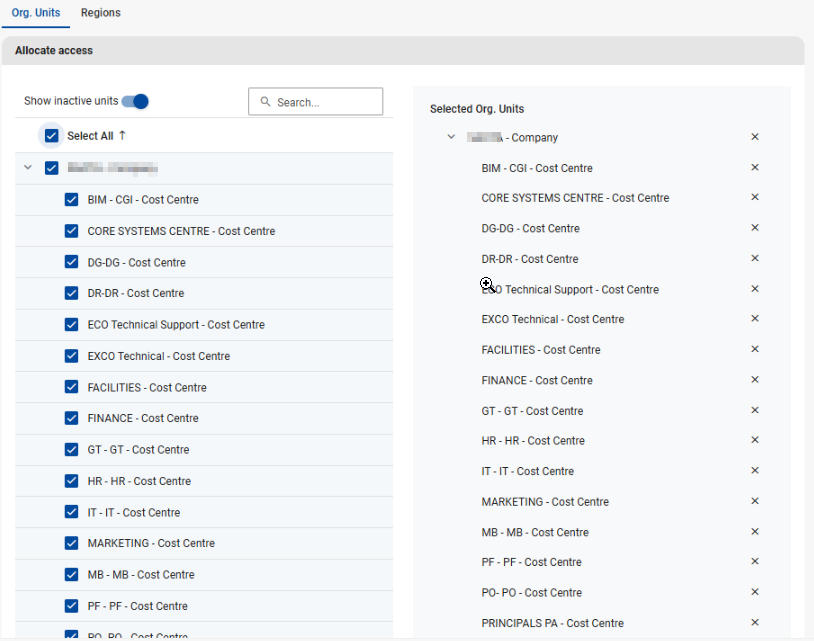Toggle the Show inactive units switch
Viewport: 814px width, 641px height.
(x=135, y=101)
